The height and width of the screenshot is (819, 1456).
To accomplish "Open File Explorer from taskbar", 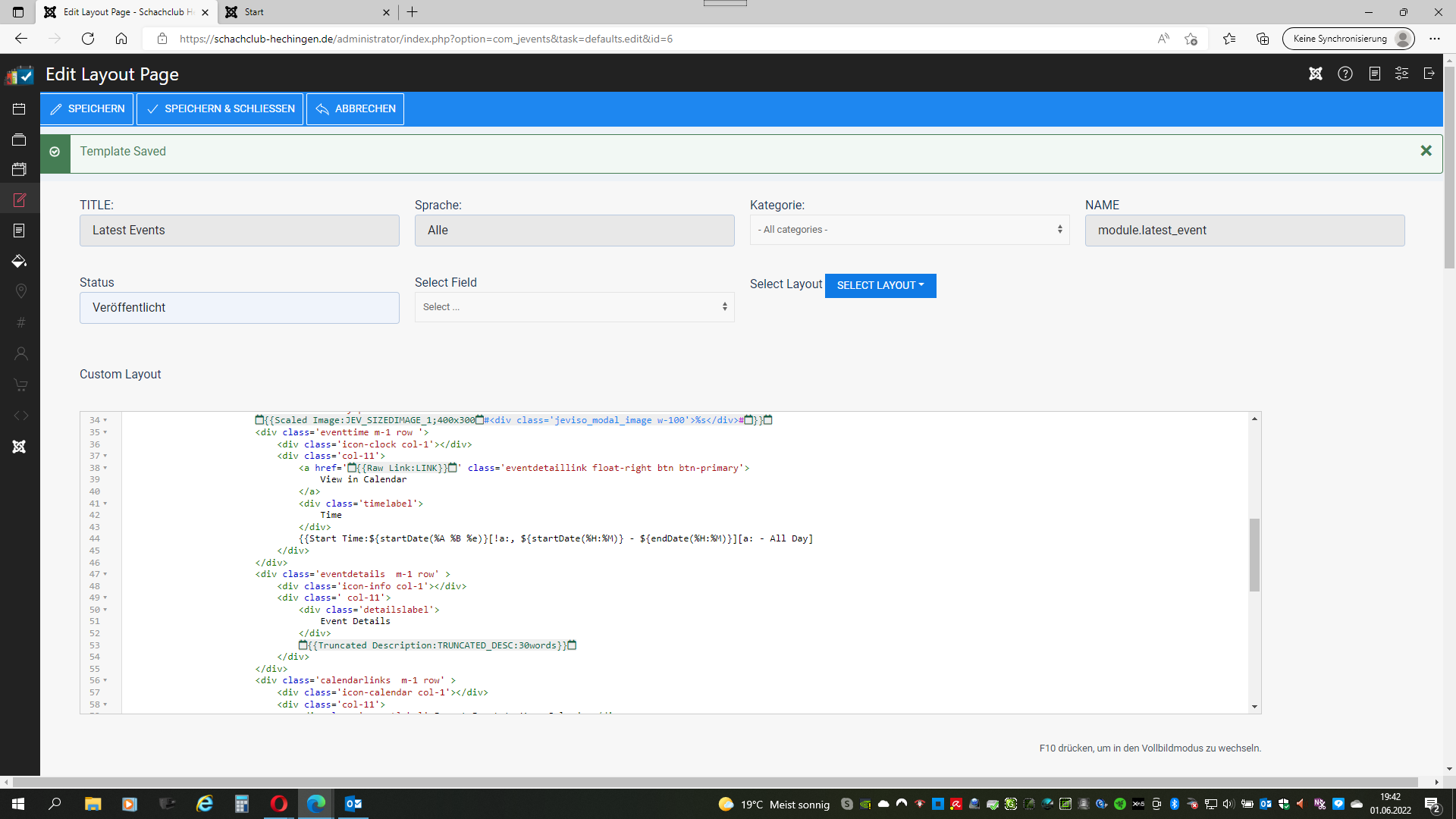I will pos(93,804).
